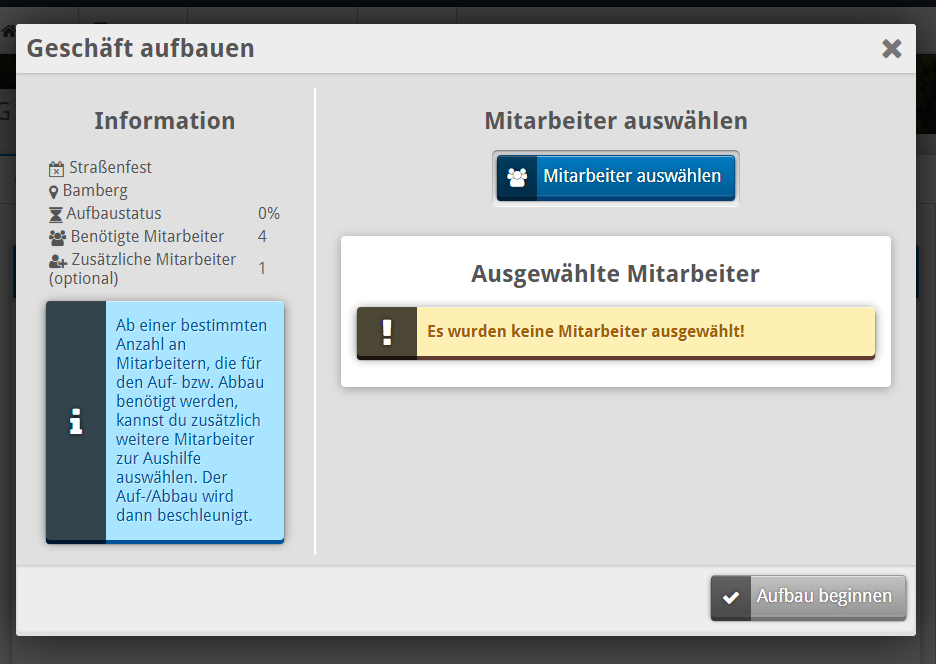
Task: Click the map pin icon beside Bamberg
Action: pyautogui.click(x=54, y=191)
